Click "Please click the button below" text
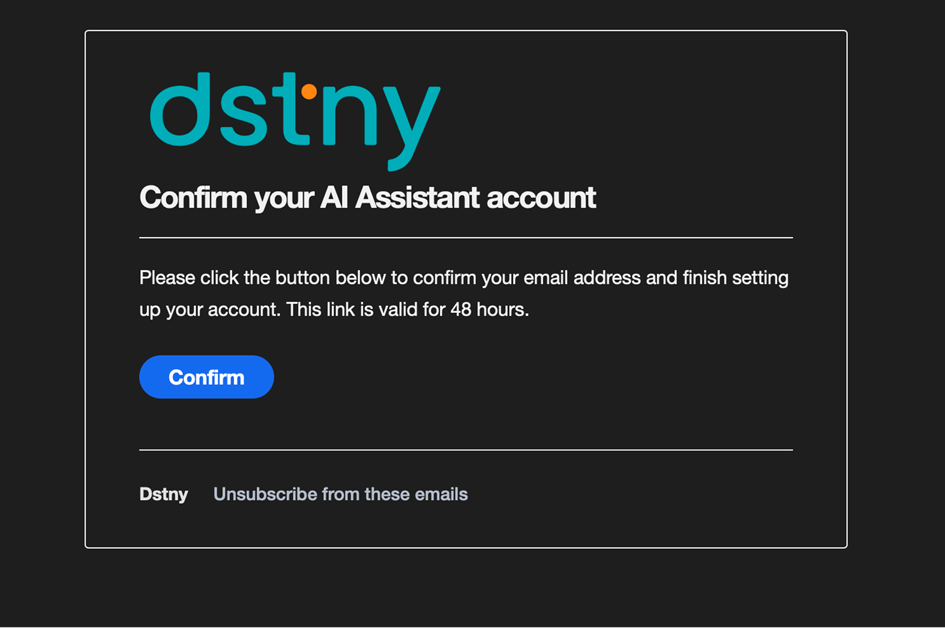The image size is (945, 628). (x=255, y=278)
